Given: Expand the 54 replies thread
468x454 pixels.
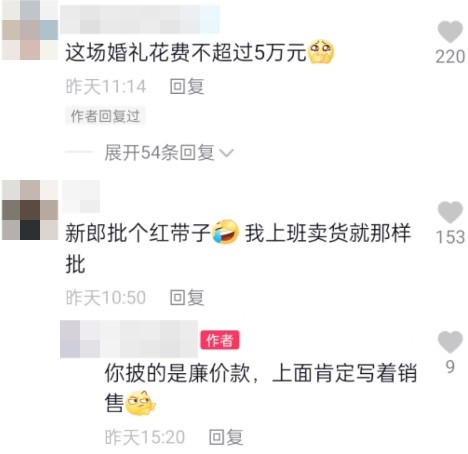Looking at the screenshot, I should pyautogui.click(x=159, y=153).
